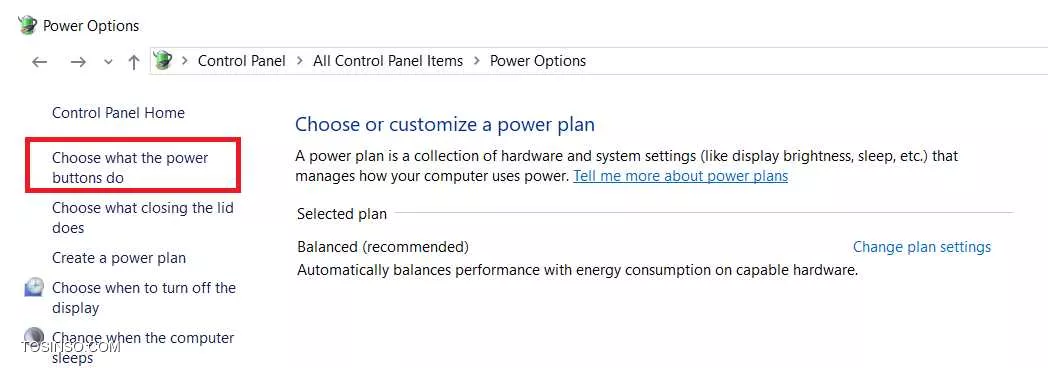Open recent locations dropdown chevron
Image resolution: width=1048 pixels, height=368 pixels.
pos(108,62)
